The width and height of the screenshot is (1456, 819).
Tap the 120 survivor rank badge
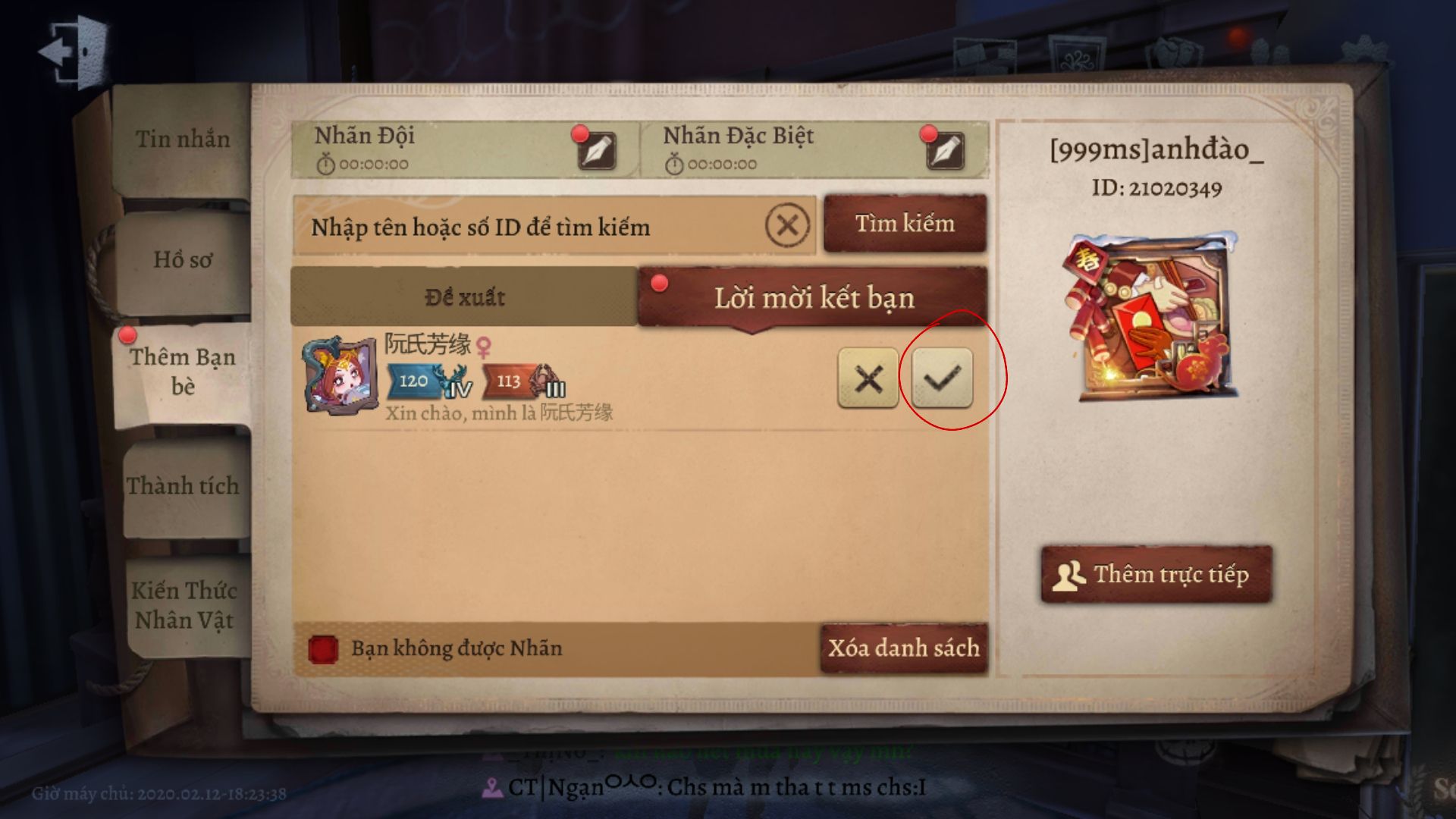coord(429,381)
